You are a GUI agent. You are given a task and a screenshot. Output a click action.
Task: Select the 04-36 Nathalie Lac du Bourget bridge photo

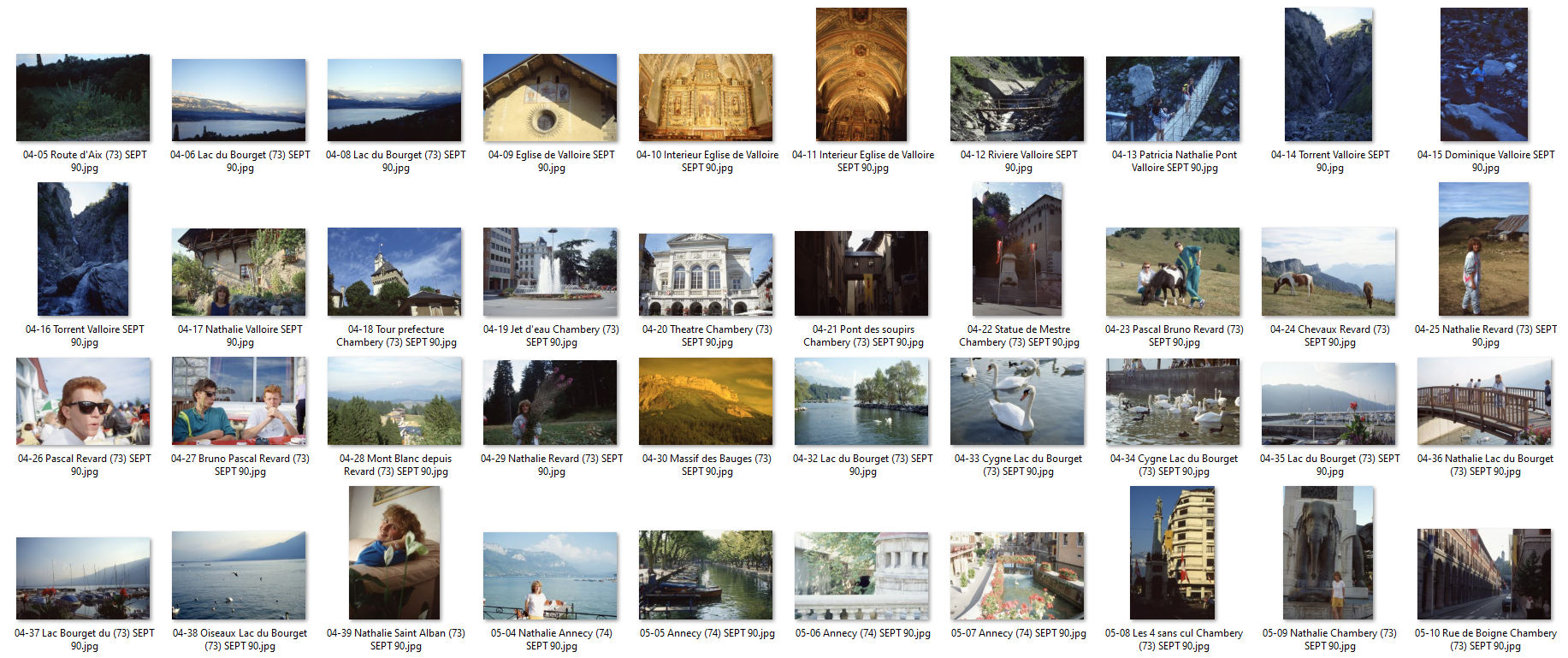1484,401
